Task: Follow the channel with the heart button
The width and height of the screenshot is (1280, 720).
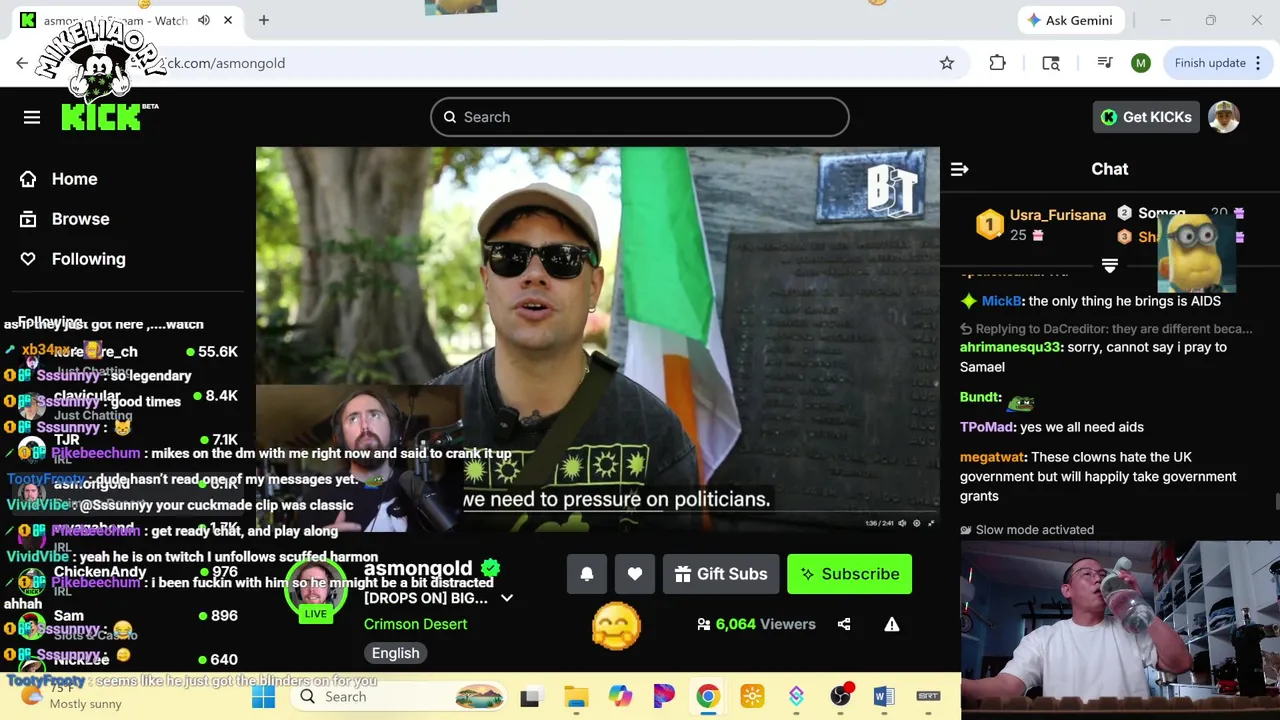Action: coord(635,574)
